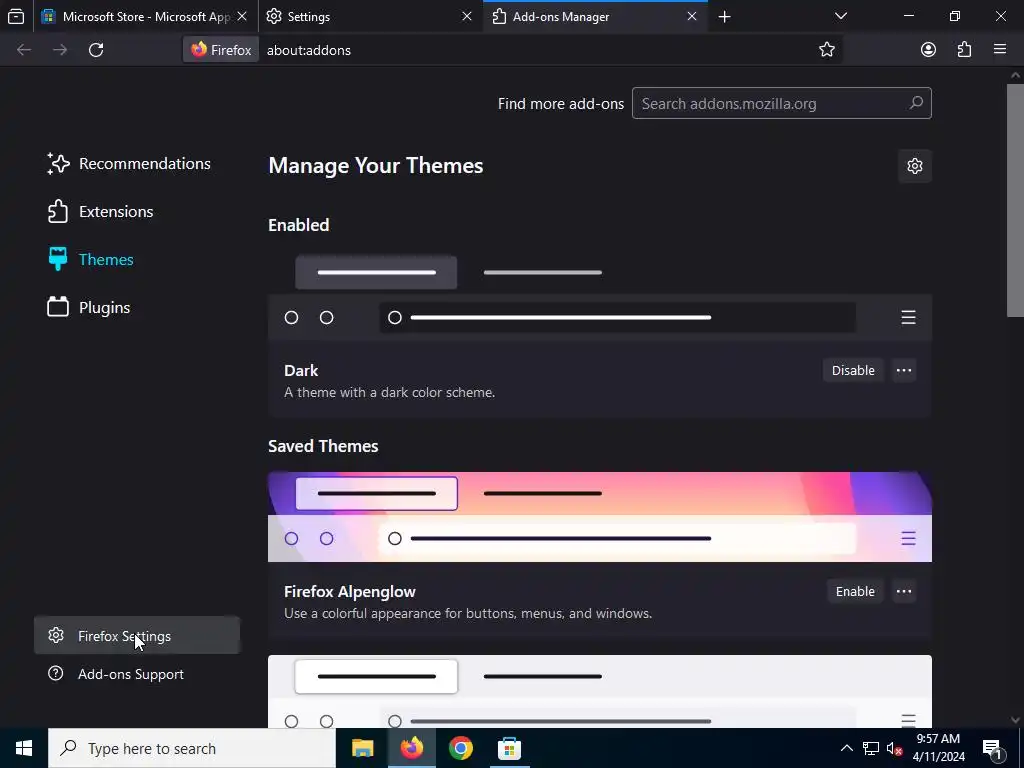1024x768 pixels.
Task: Click the Firefox Alpenglow theme name
Action: [x=349, y=592]
